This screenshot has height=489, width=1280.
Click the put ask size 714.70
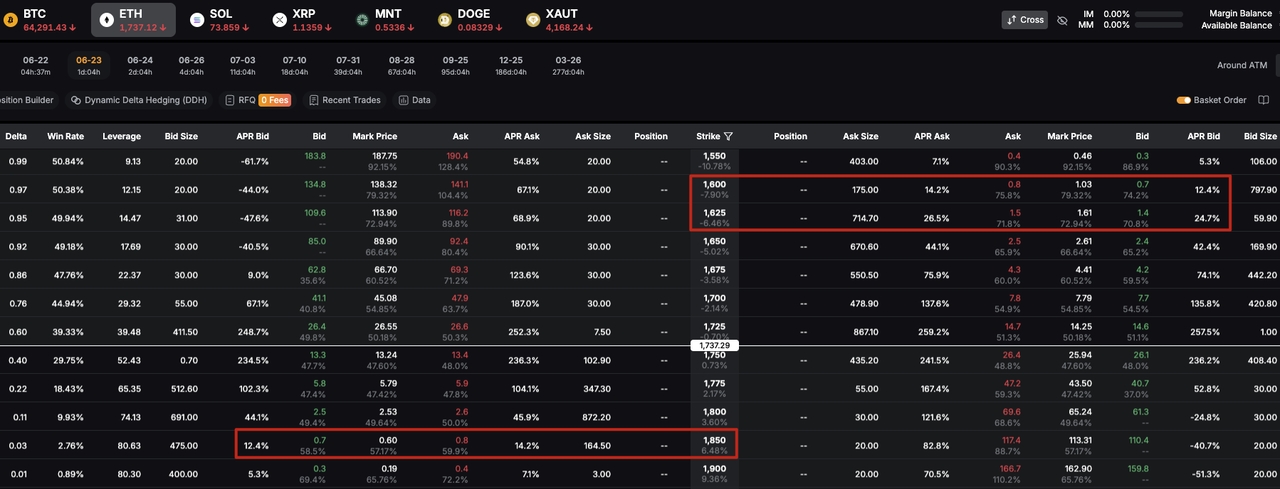pos(863,218)
